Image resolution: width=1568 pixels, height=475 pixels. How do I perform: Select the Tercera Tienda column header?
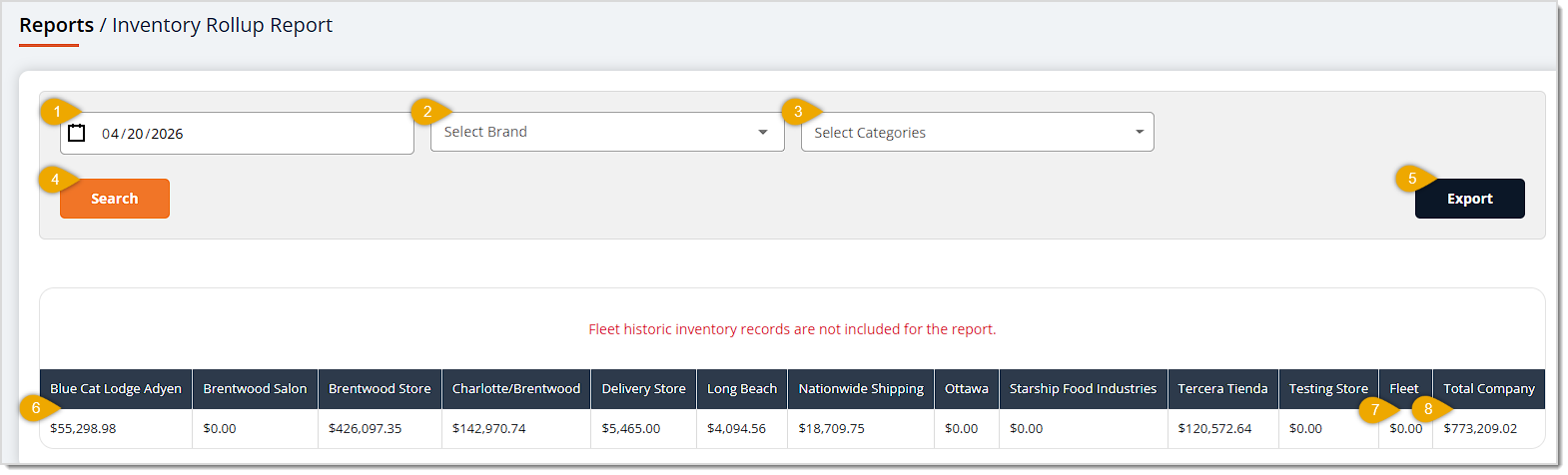point(1222,389)
